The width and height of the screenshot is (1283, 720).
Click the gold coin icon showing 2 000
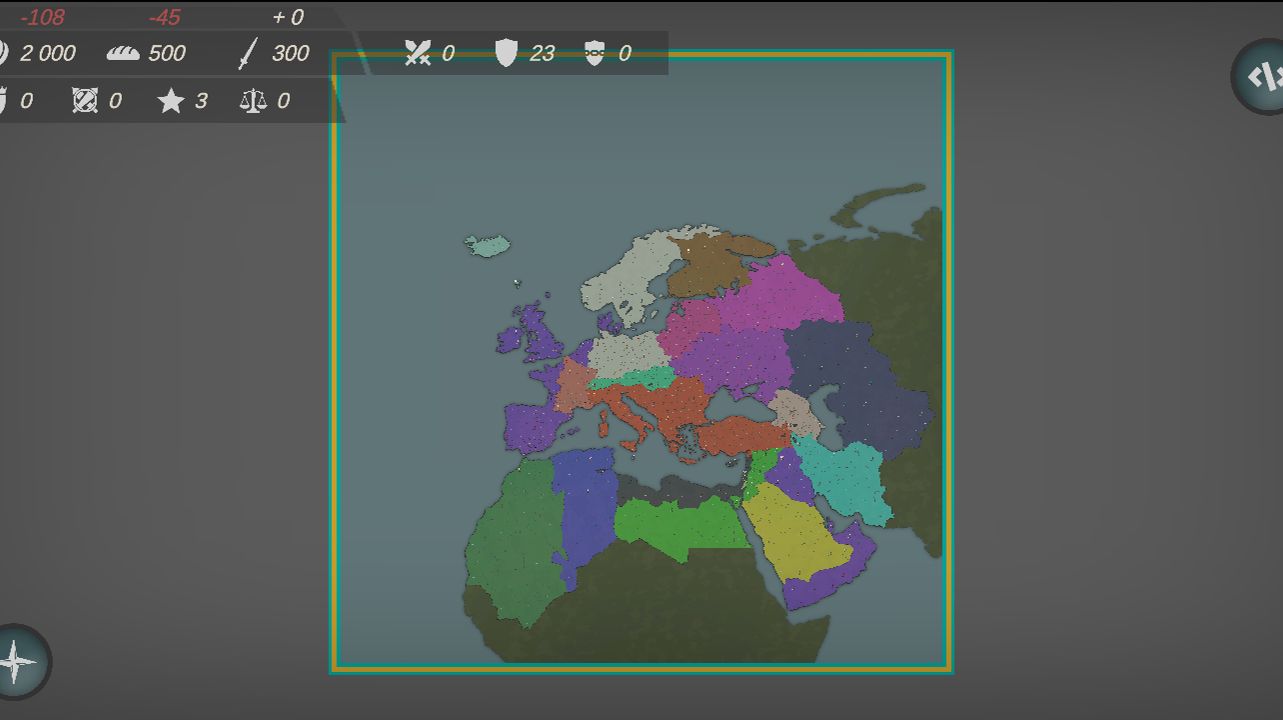pyautogui.click(x=3, y=53)
